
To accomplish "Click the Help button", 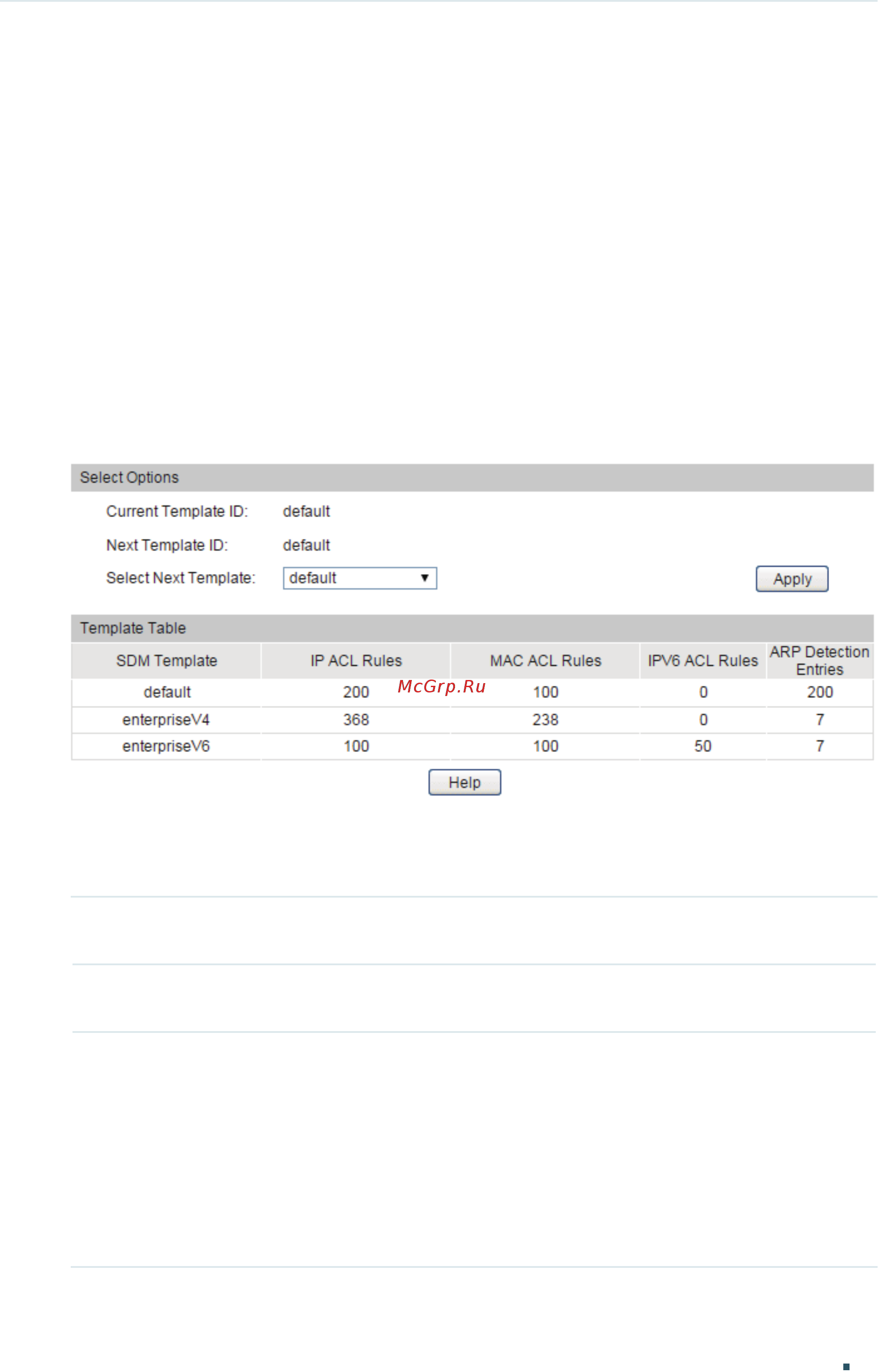I will click(465, 782).
